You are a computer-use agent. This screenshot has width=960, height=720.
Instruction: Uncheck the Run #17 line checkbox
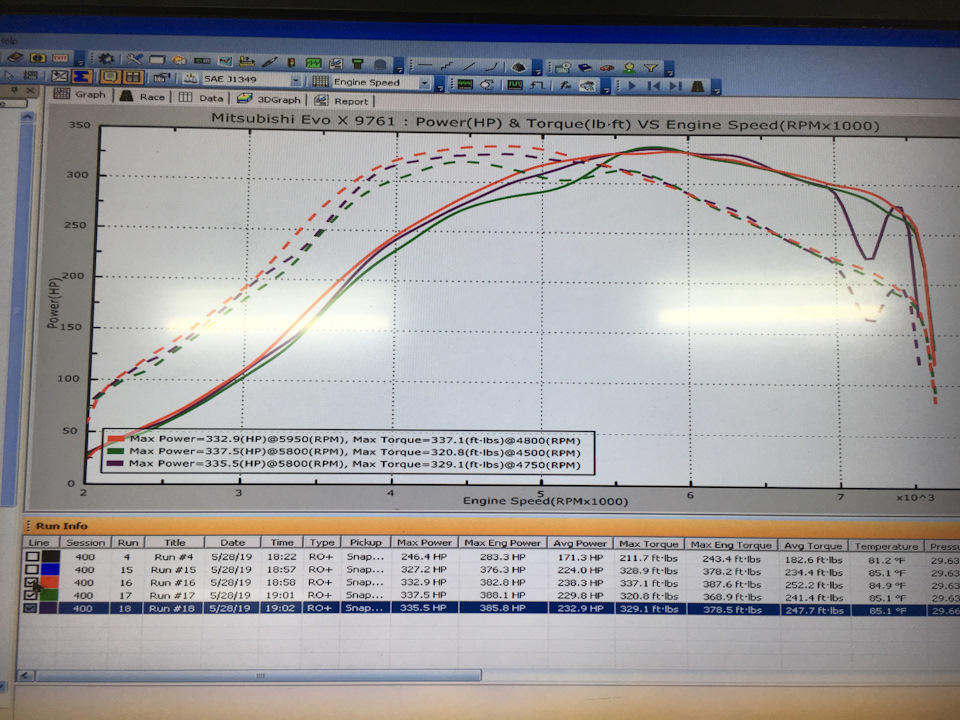[31, 595]
